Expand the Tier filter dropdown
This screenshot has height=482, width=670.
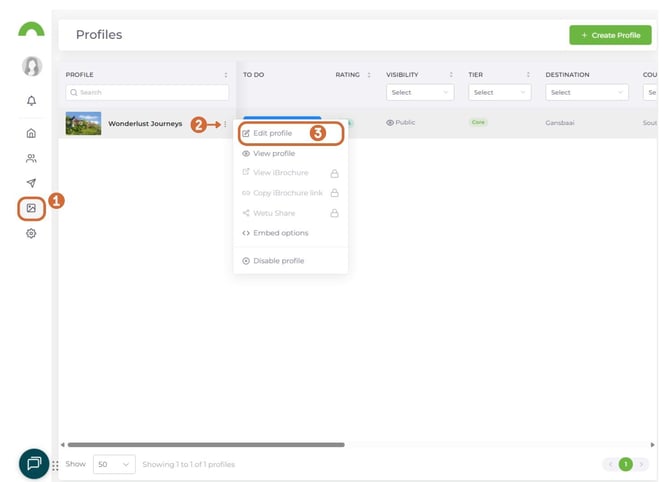[498, 92]
